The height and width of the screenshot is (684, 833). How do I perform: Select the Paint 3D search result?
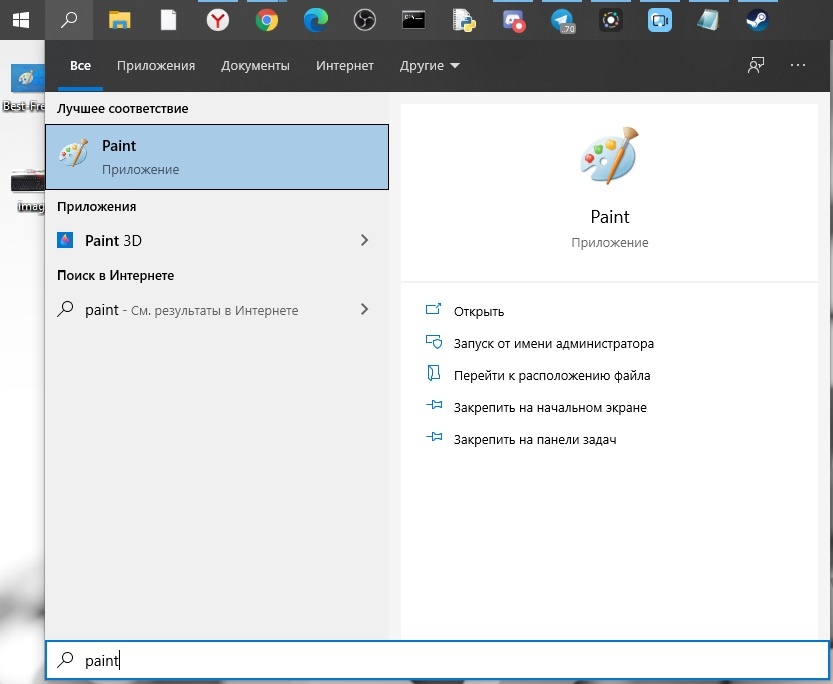(x=217, y=240)
